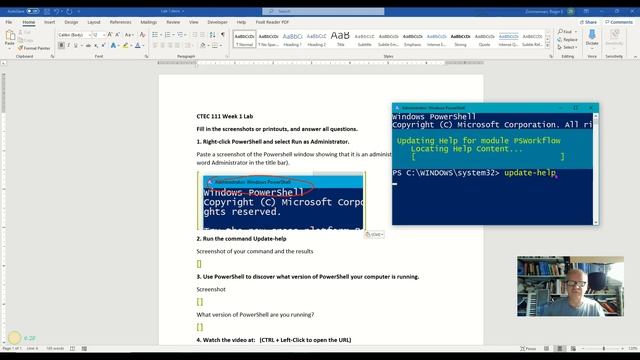Click the Sort icon in Paragraph group
Screen dimensions: 640x360
[213, 35]
